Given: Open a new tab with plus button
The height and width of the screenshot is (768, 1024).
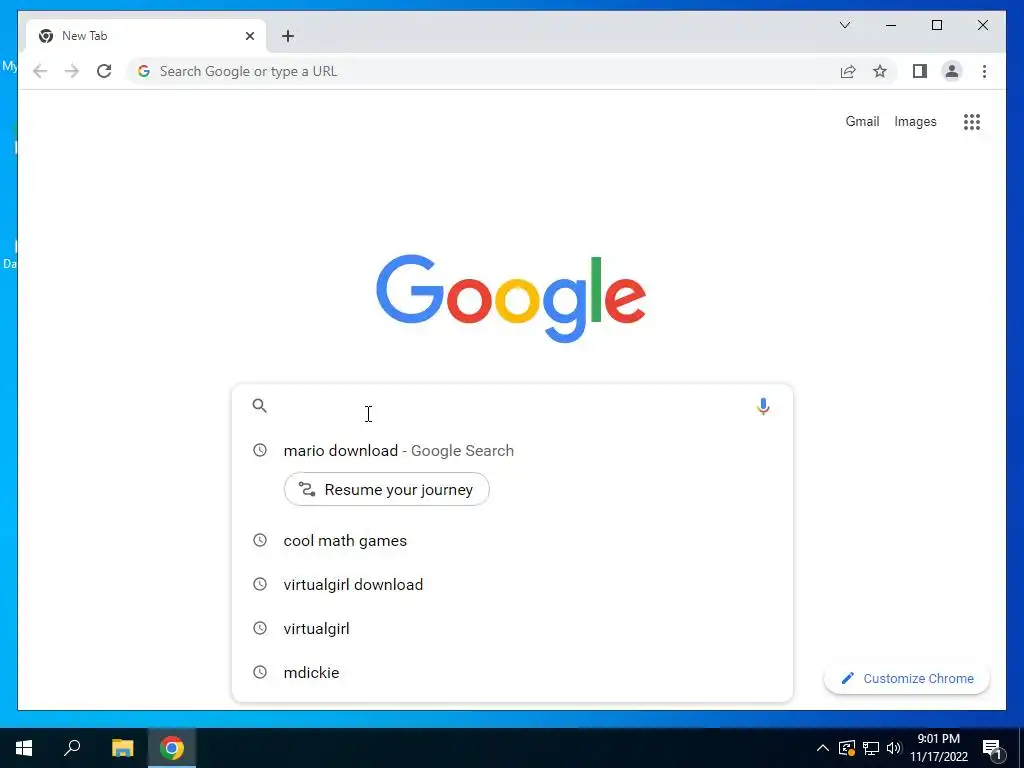Looking at the screenshot, I should [288, 36].
